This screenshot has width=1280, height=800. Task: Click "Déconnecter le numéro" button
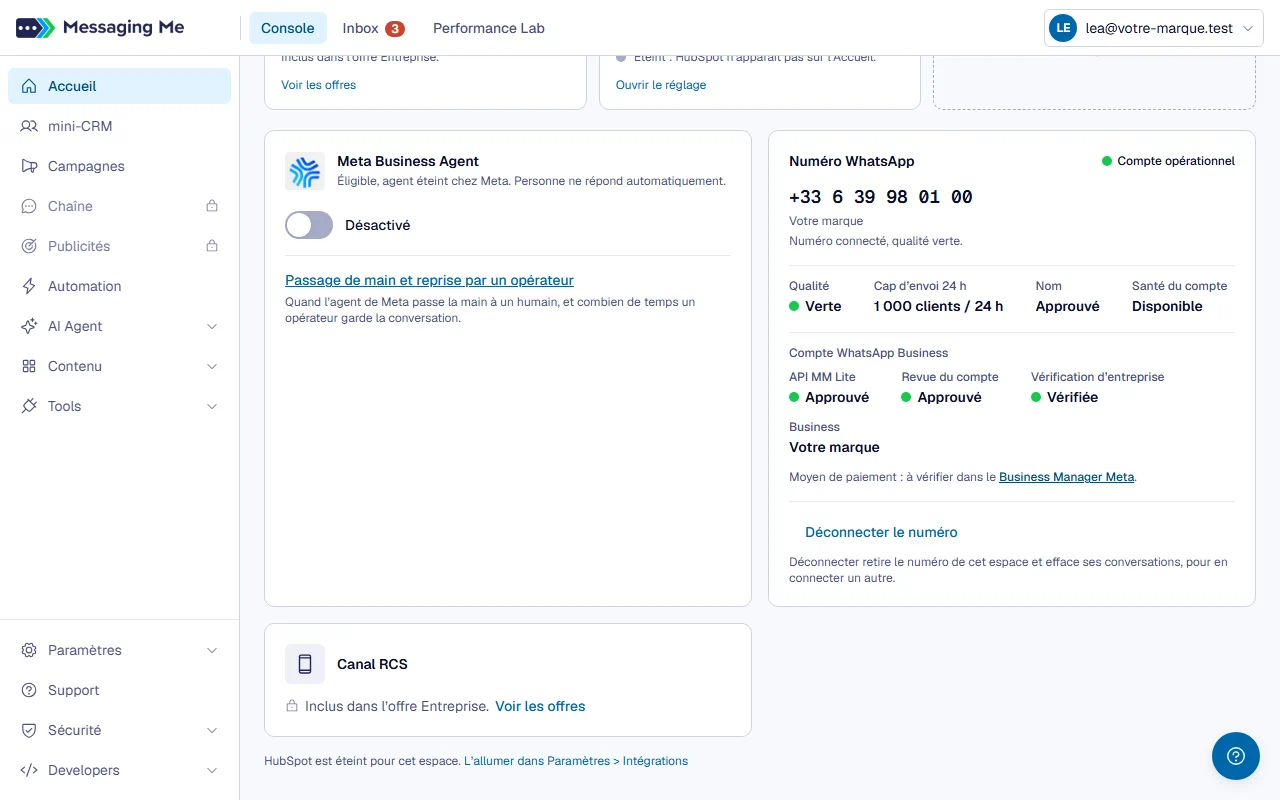881,532
